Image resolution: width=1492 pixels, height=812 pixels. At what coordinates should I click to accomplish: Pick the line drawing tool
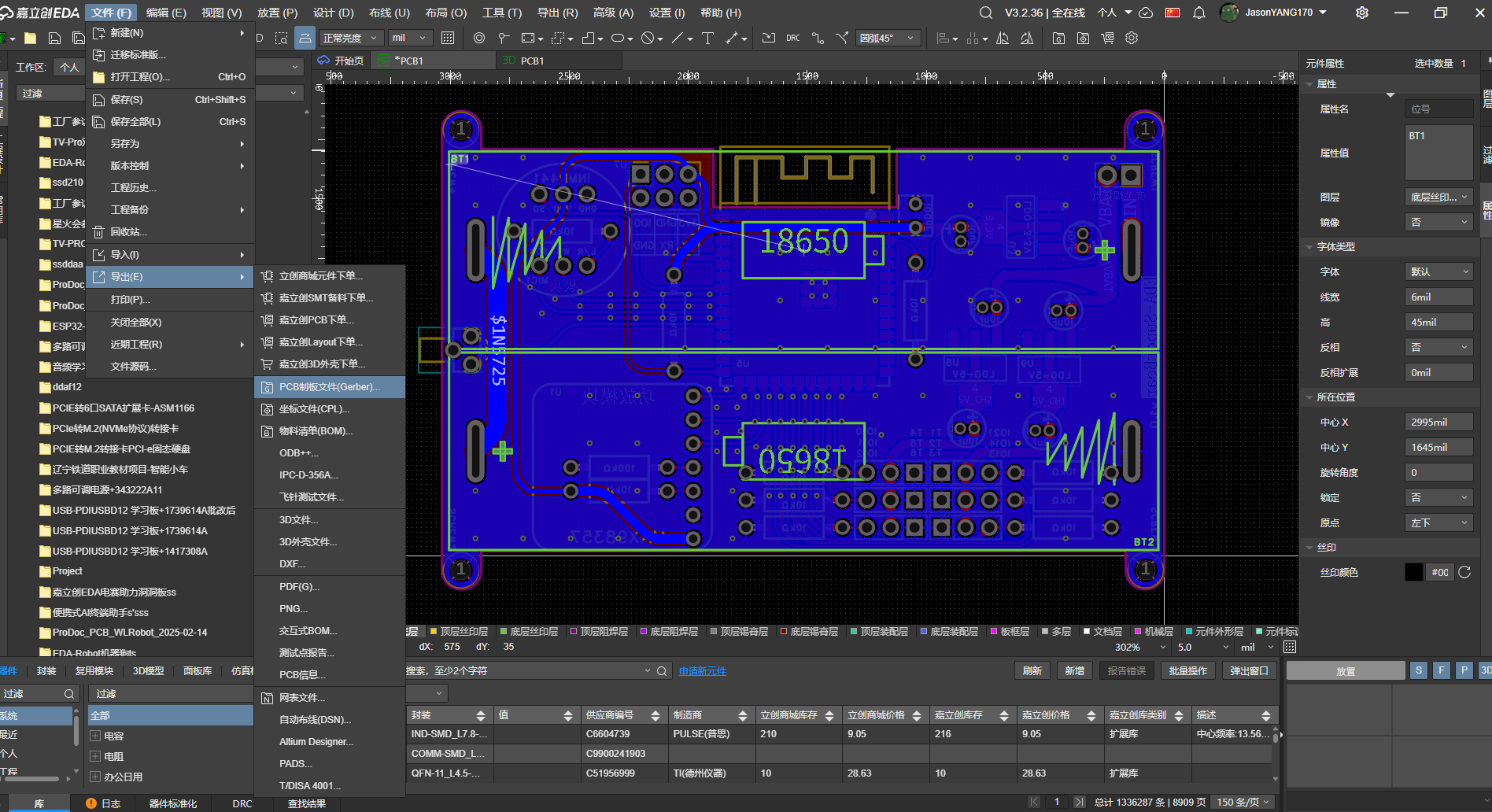tap(677, 38)
